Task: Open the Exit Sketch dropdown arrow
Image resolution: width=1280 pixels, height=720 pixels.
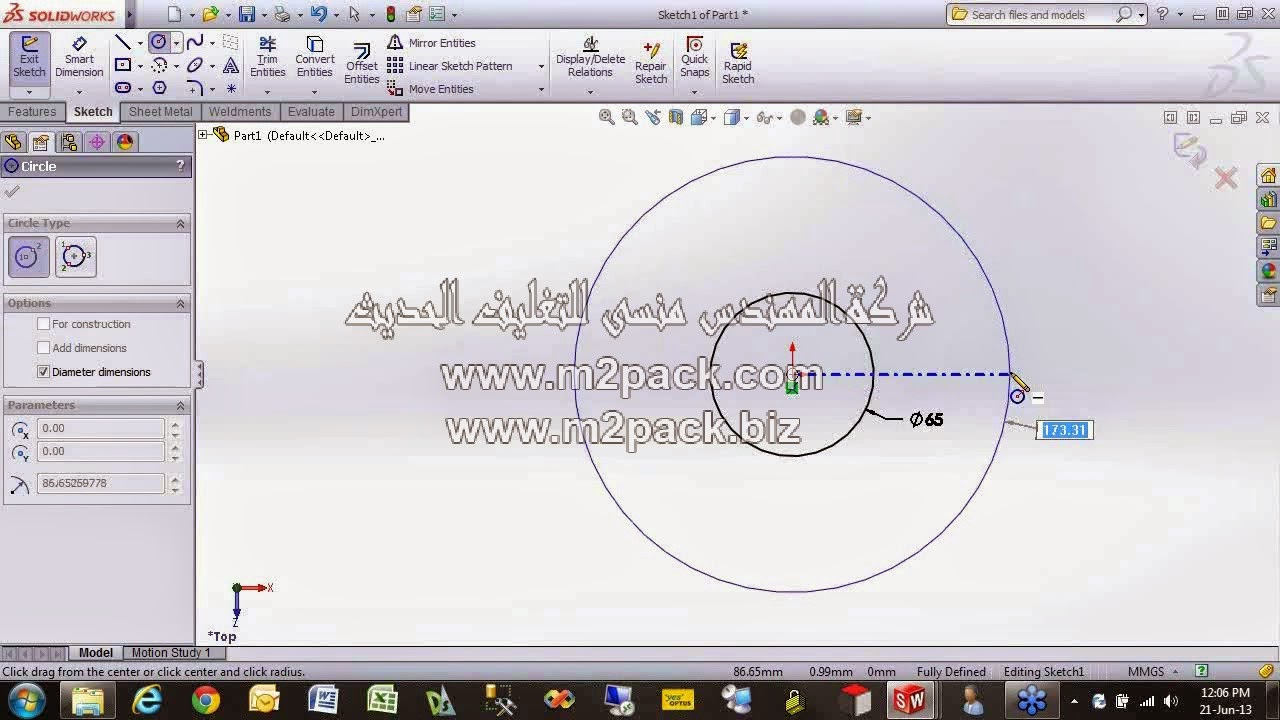Action: (x=29, y=92)
